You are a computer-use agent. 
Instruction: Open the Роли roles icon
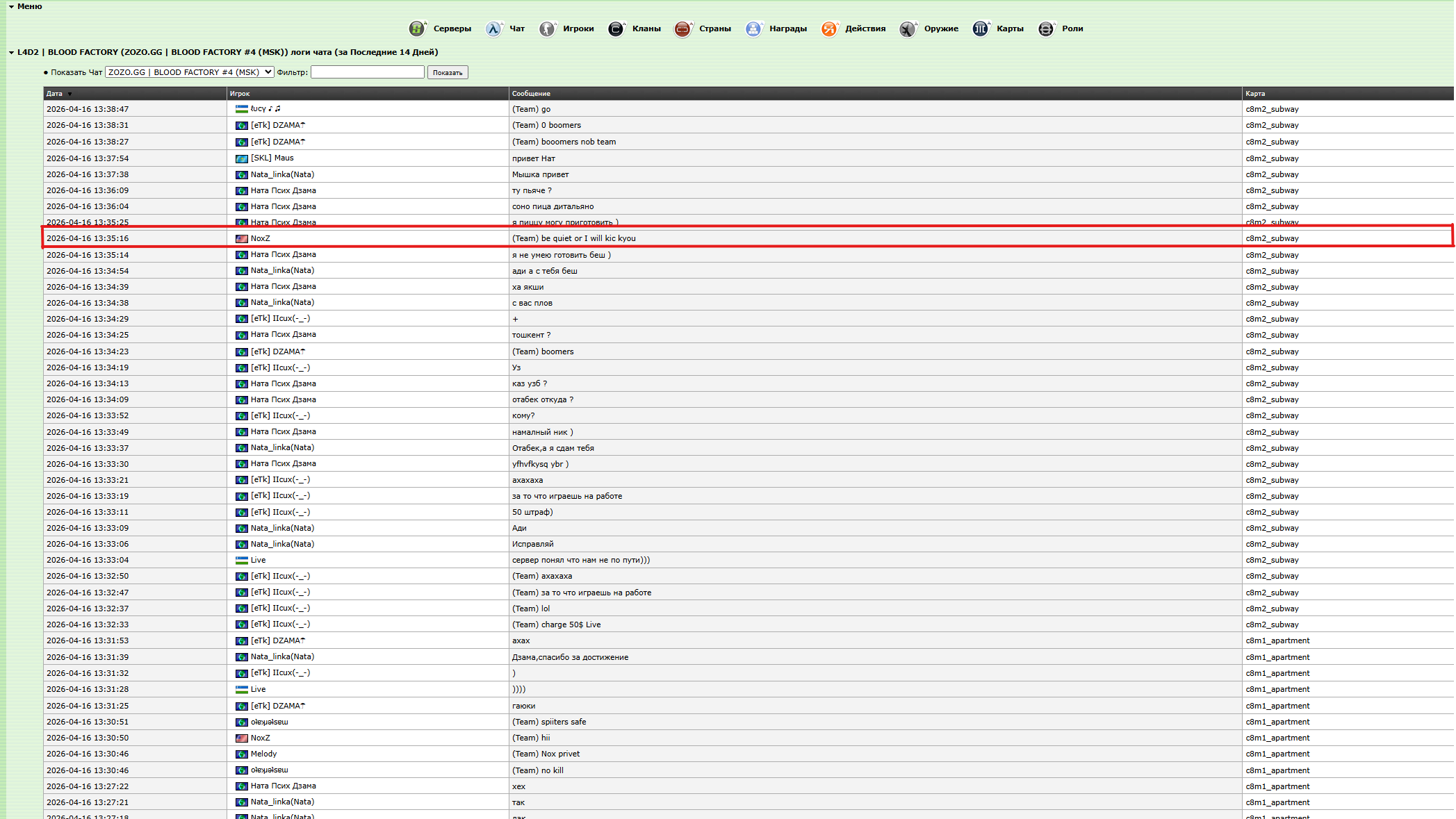click(x=1046, y=28)
